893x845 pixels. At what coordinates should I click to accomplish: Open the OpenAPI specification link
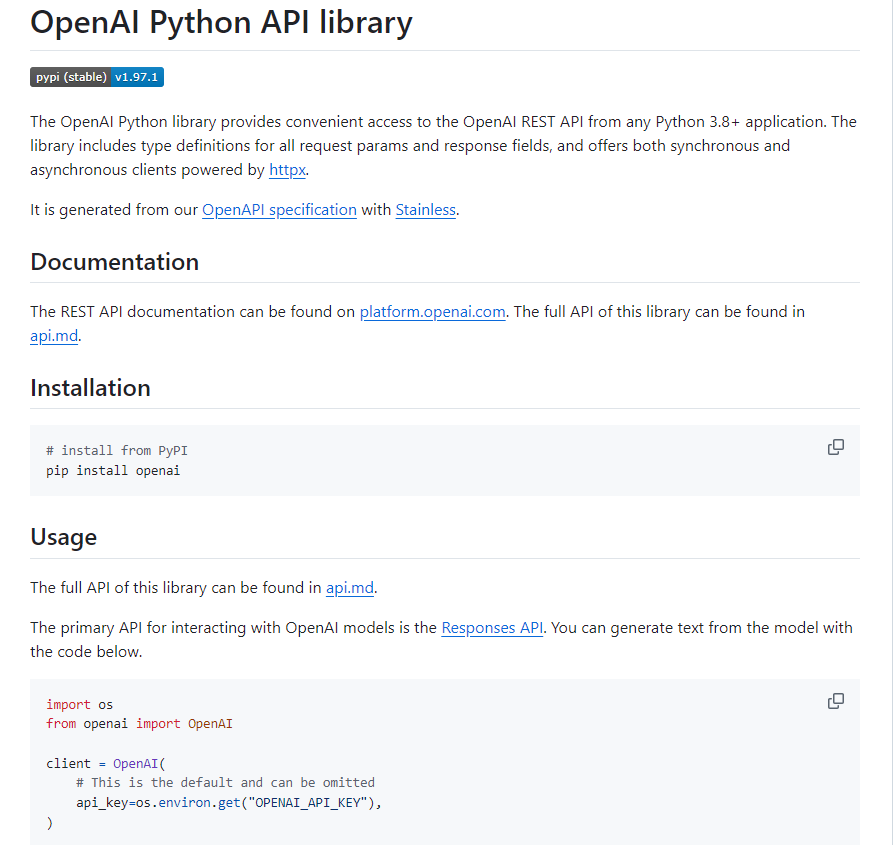pyautogui.click(x=279, y=210)
